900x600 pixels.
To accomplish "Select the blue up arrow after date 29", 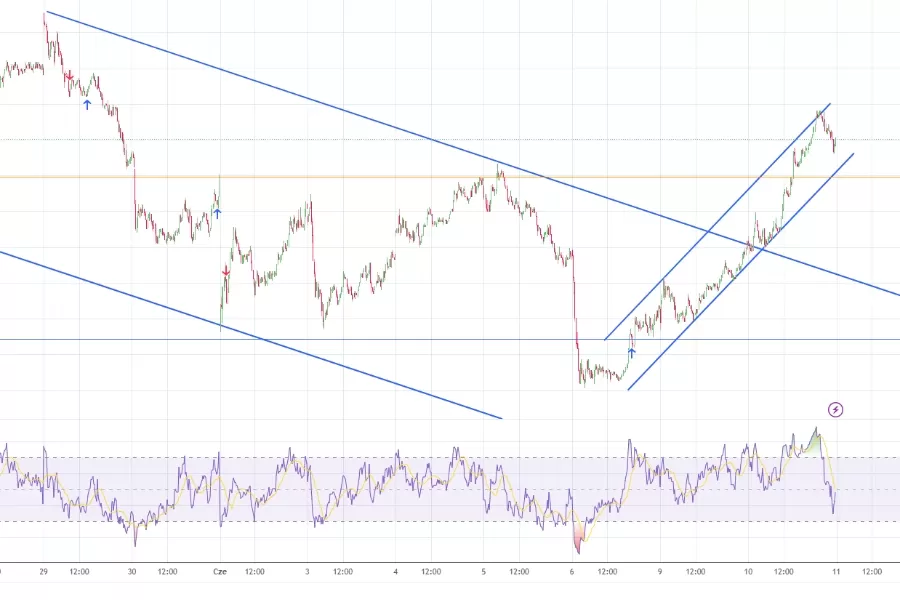I will (87, 104).
